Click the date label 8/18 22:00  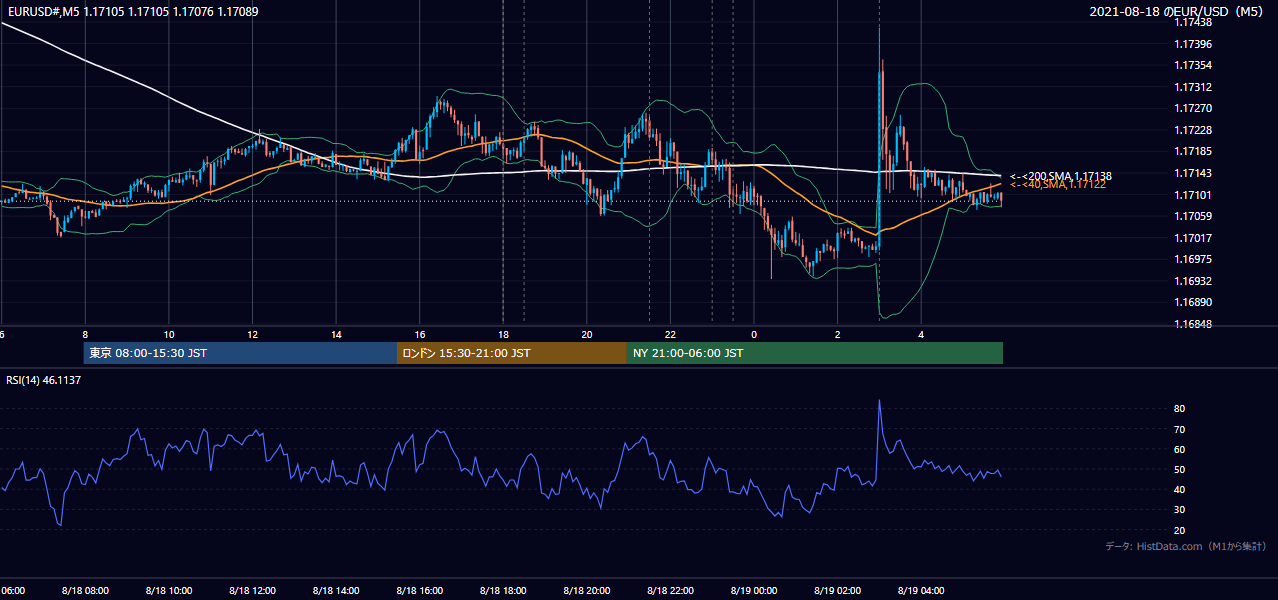[x=670, y=590]
